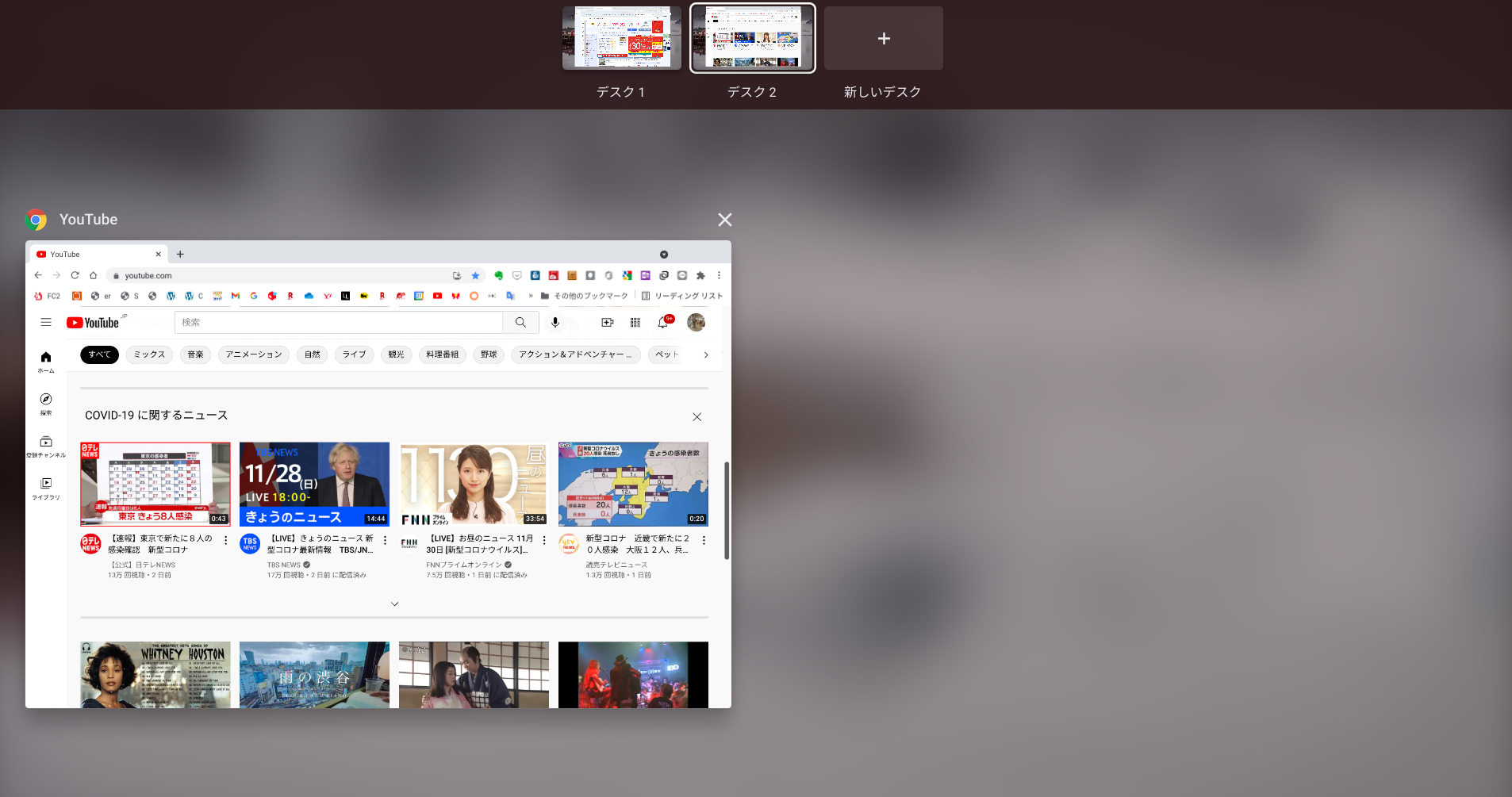Reload the youtube.com page
This screenshot has width=1512, height=797.
pos(75,275)
